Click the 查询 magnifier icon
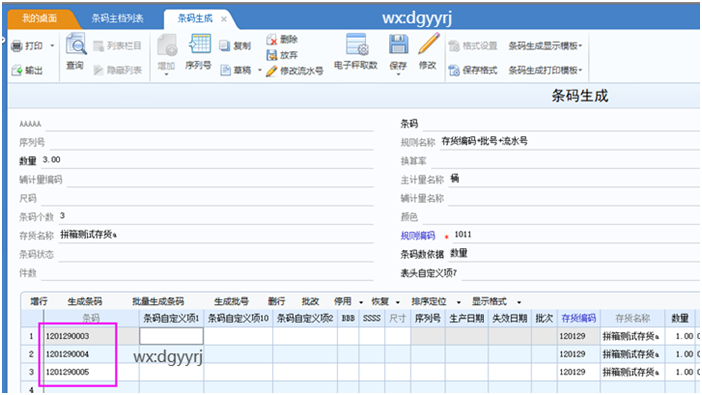702x395 pixels. (76, 44)
